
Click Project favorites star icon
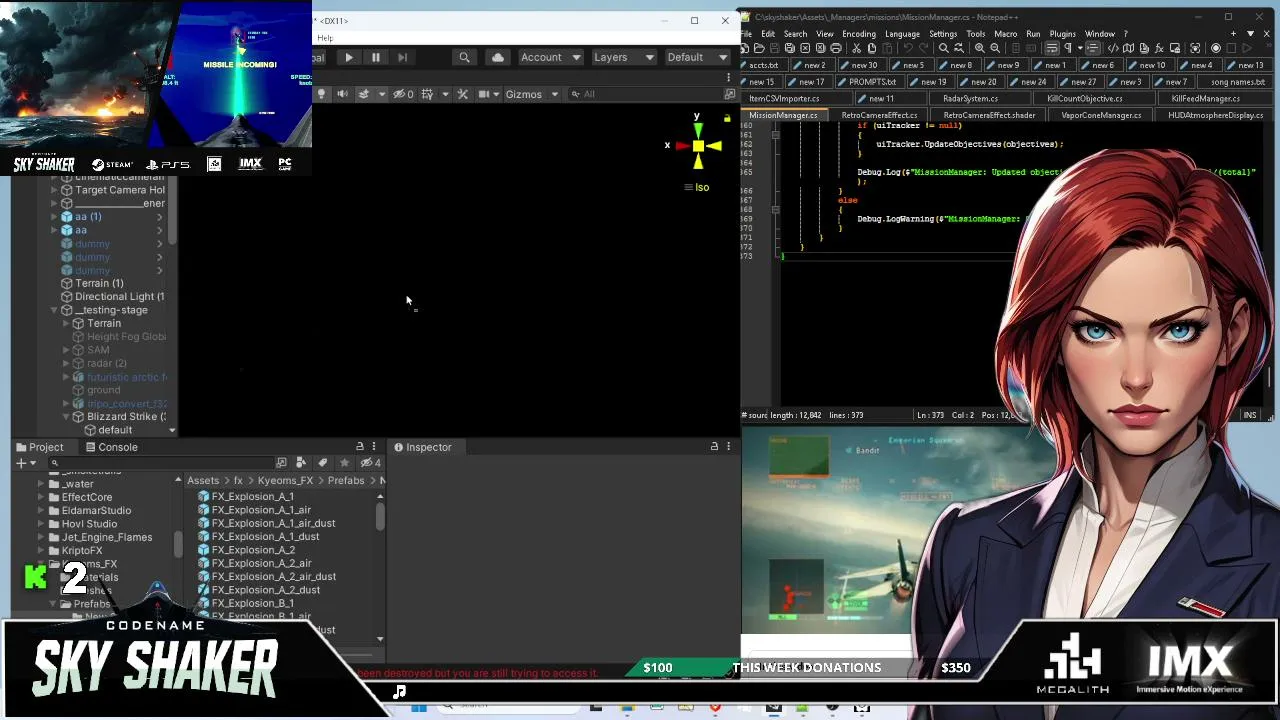point(344,463)
